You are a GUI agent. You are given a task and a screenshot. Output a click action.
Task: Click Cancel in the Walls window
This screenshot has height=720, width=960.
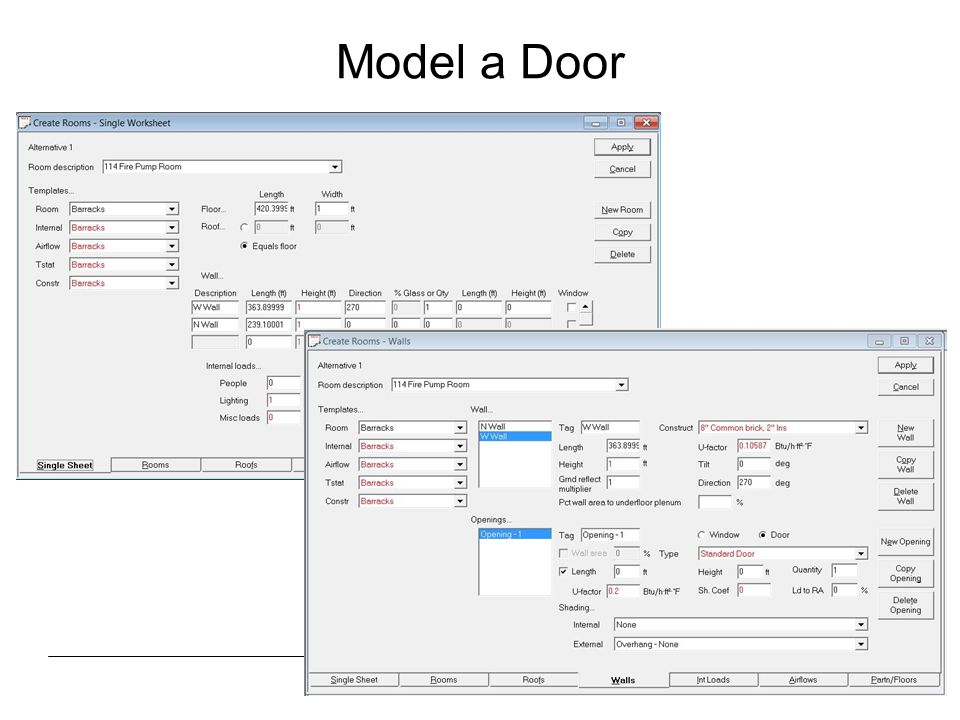(906, 387)
